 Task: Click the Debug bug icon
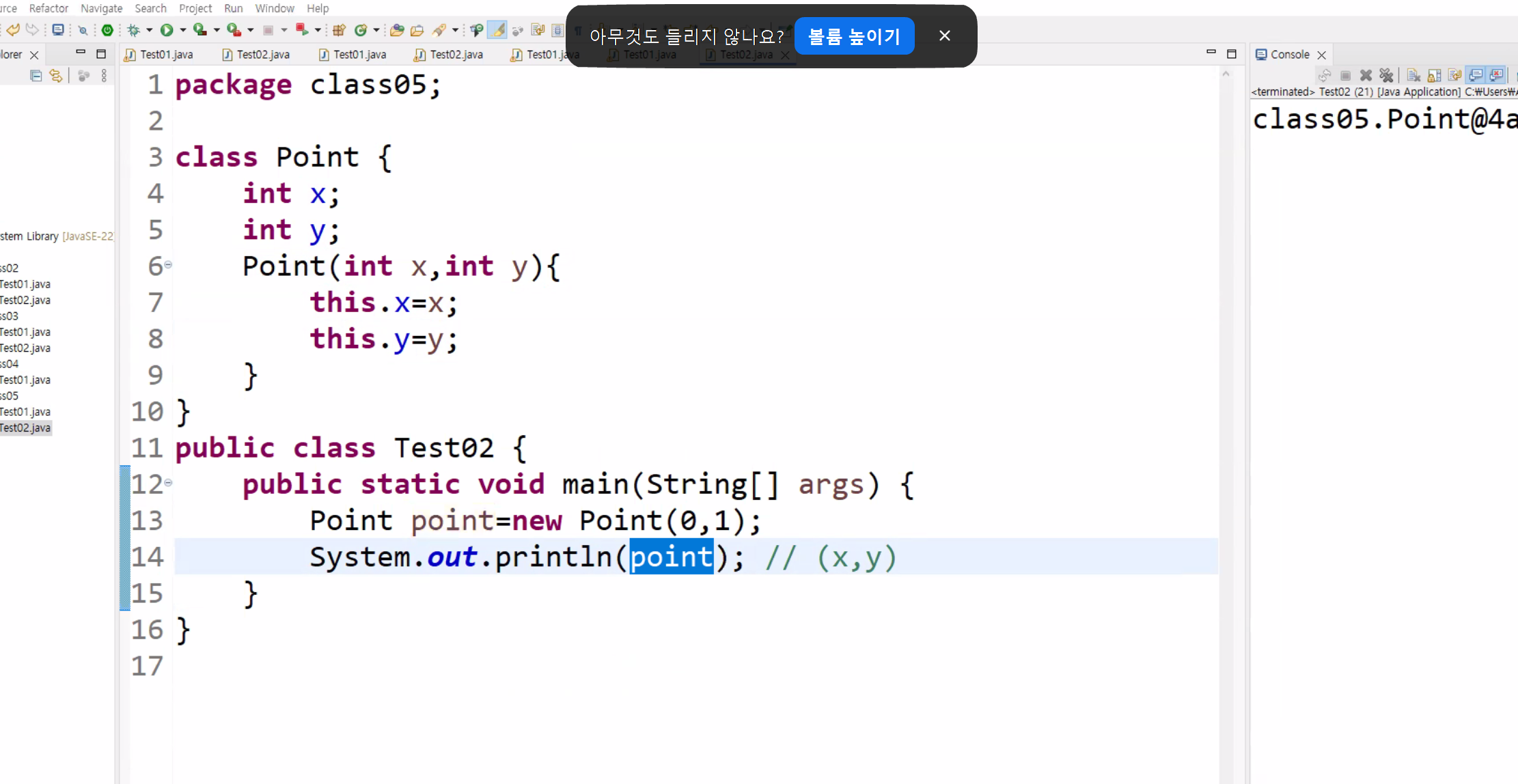(x=134, y=30)
